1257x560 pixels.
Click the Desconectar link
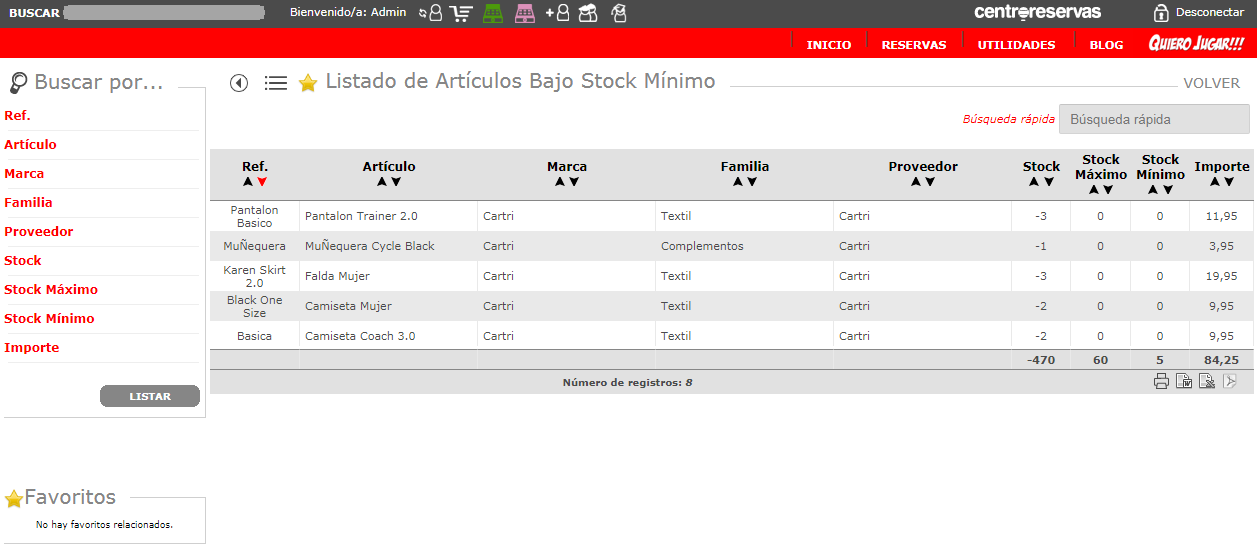click(x=1210, y=13)
